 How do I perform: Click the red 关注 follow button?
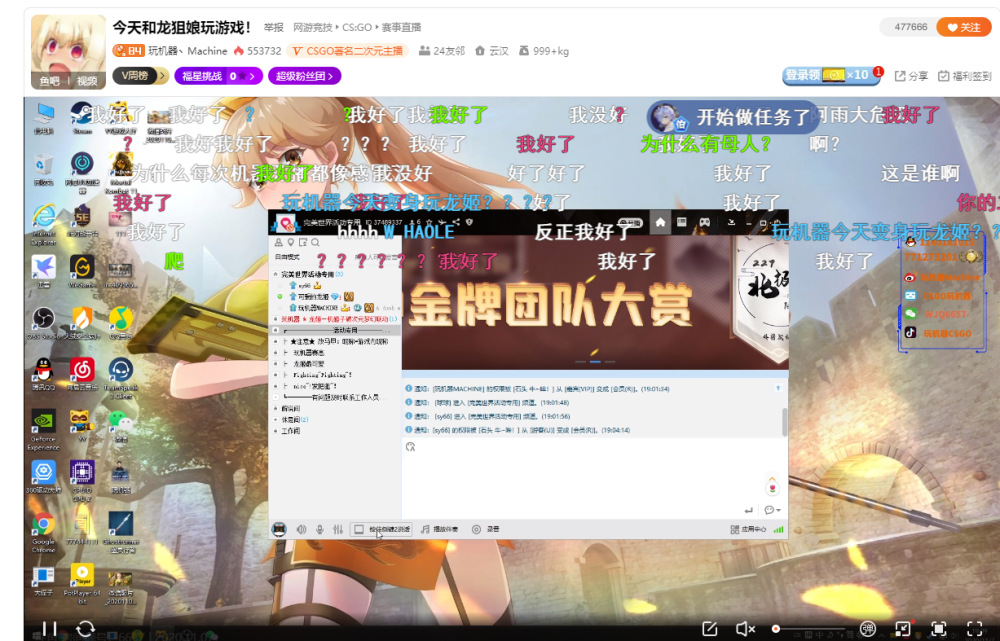(963, 27)
